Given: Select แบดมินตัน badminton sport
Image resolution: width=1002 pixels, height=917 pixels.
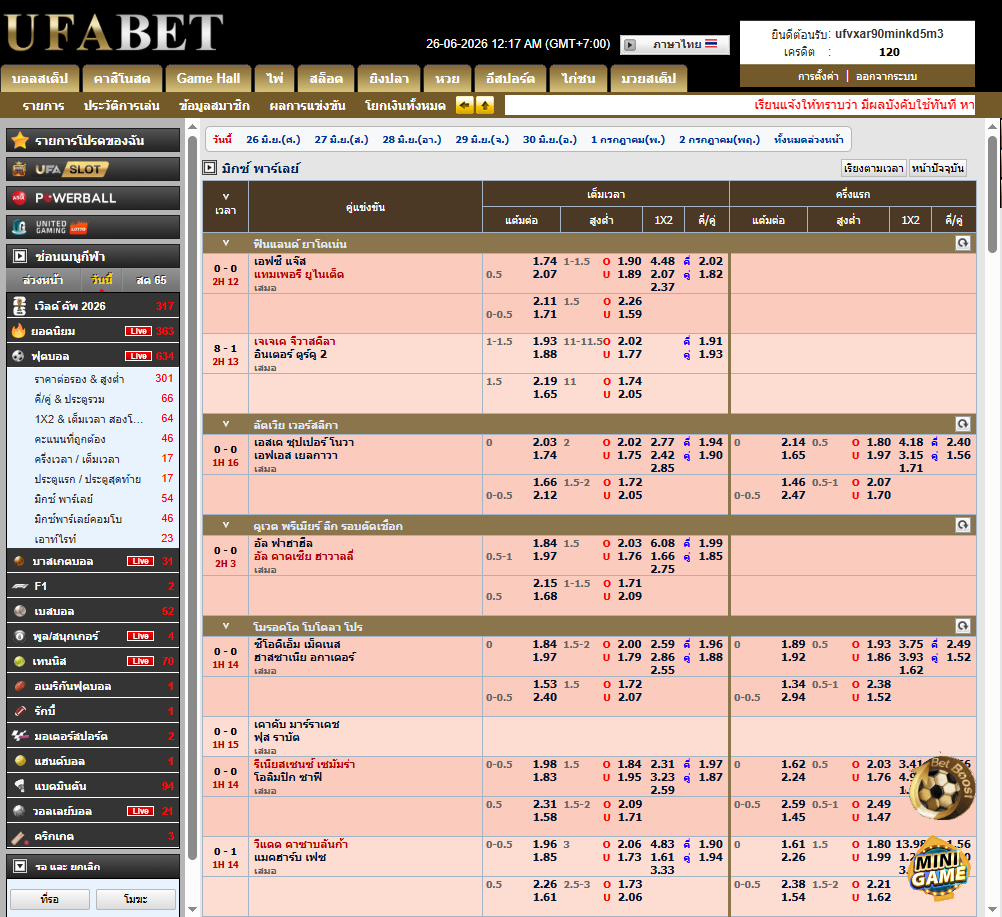Looking at the screenshot, I should [x=93, y=785].
